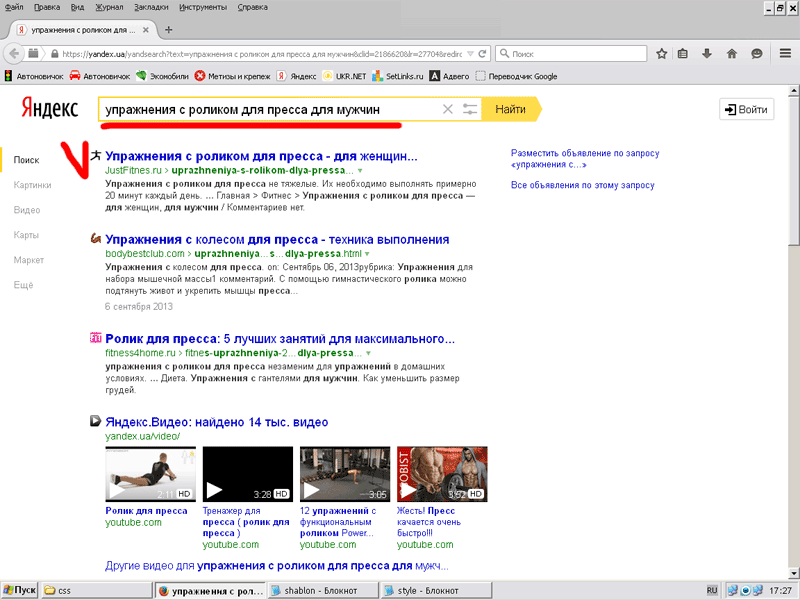Open the bookmarks list icon in toolbar
The width and height of the screenshot is (800, 600).
[x=683, y=54]
